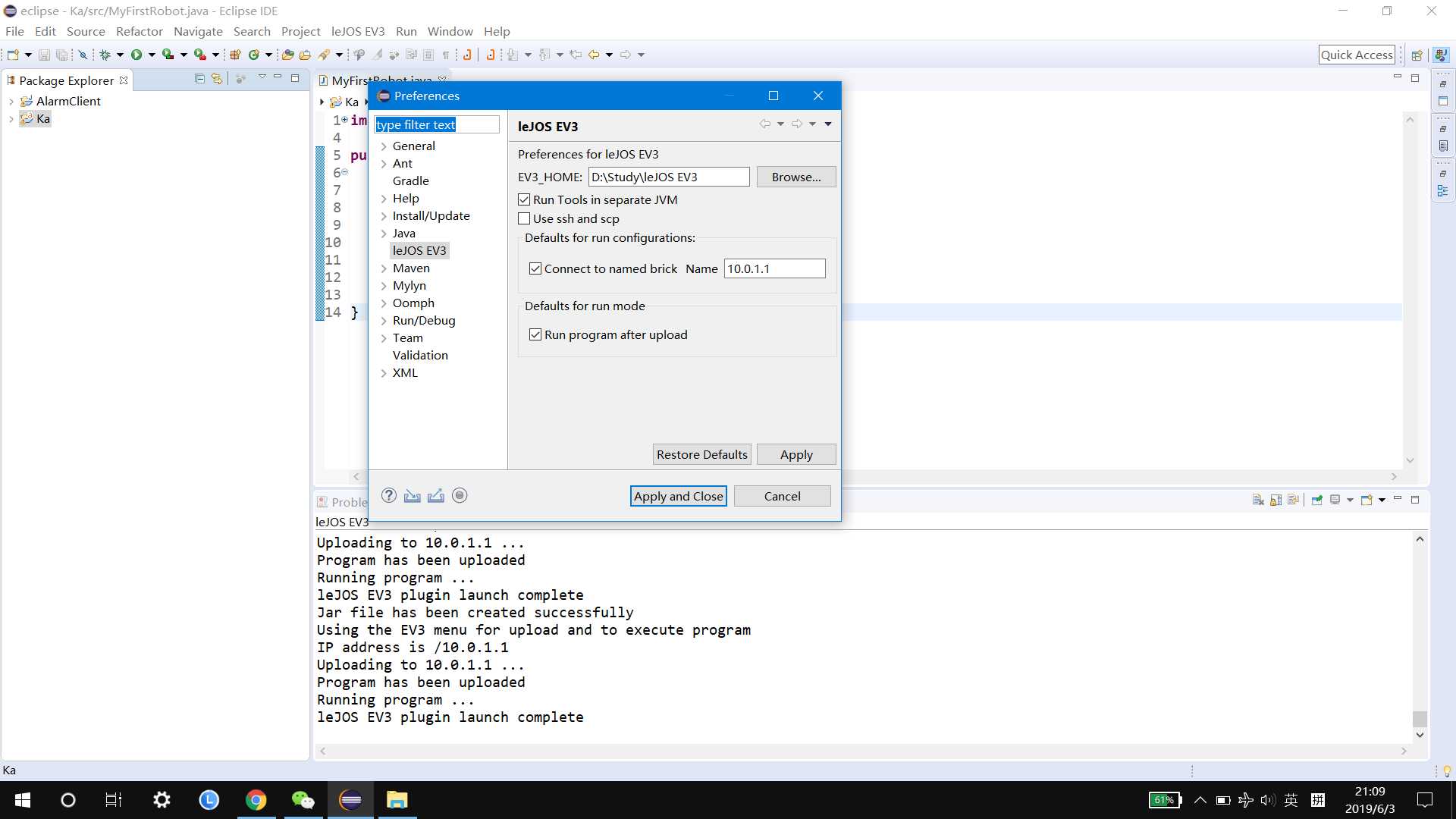
Task: Expand the AlarmClient project
Action: (11, 101)
